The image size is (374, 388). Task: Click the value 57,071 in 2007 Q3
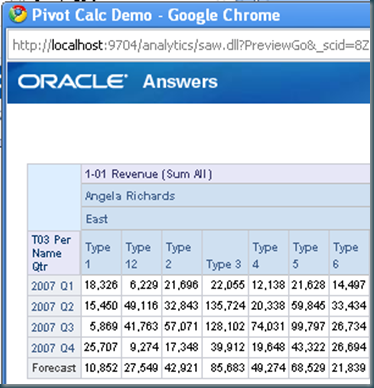pos(182,326)
